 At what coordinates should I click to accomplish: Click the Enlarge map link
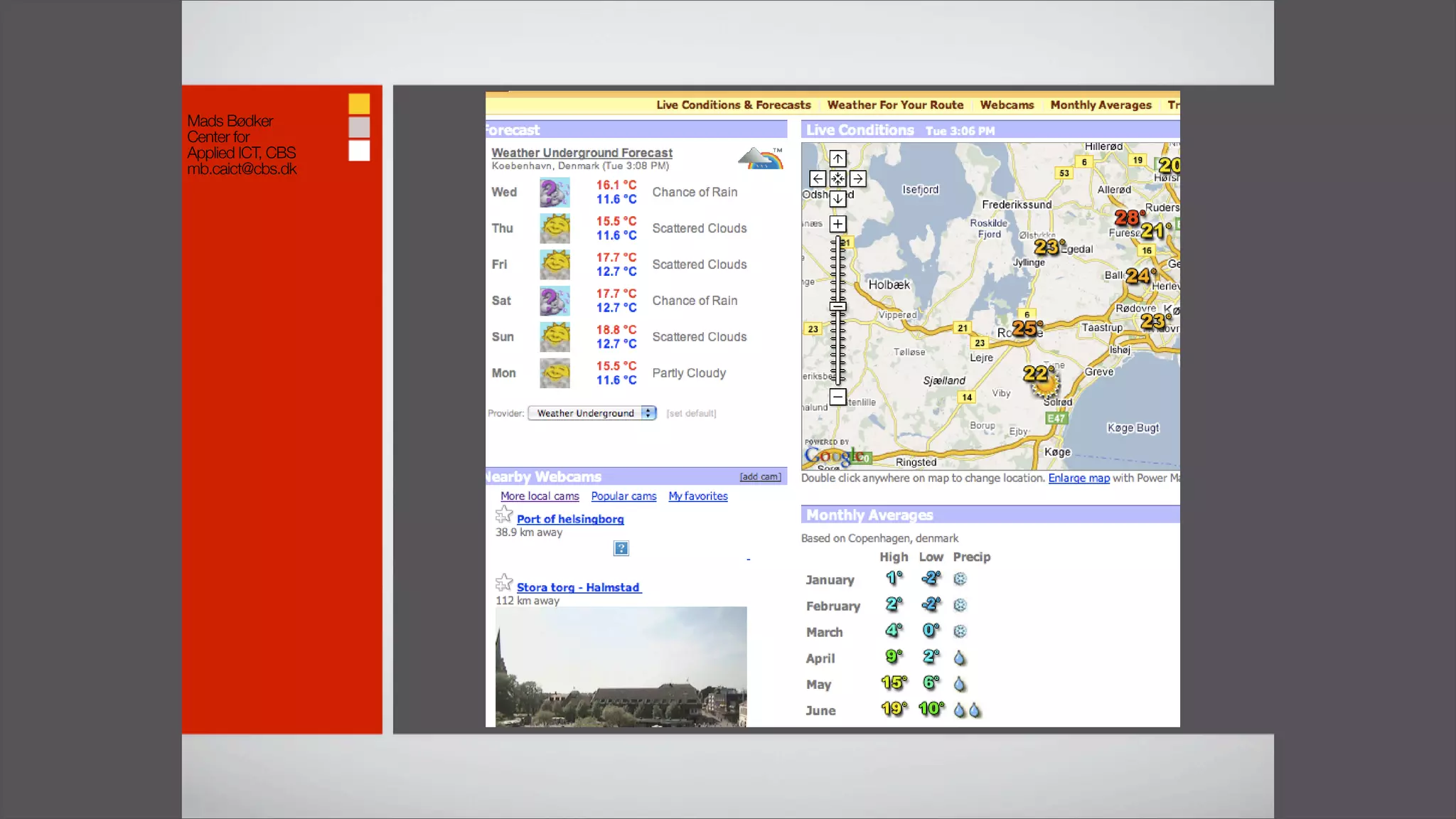point(1078,478)
